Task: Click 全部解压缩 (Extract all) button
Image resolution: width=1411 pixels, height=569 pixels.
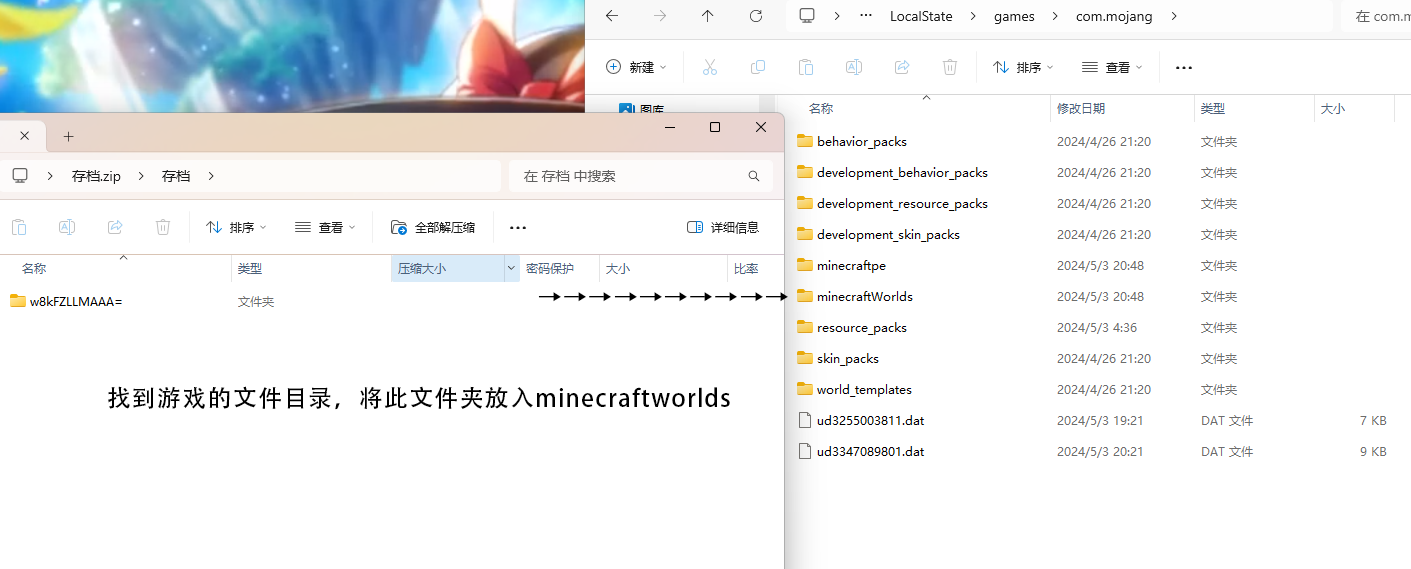Action: [433, 227]
